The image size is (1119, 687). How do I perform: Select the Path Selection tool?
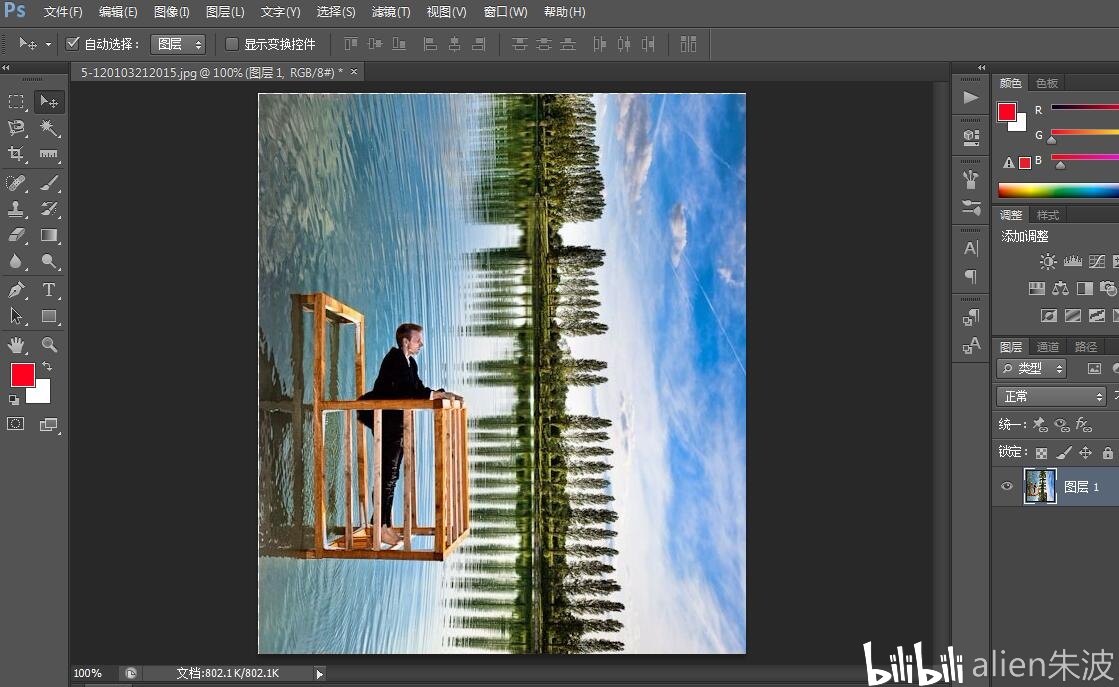(x=16, y=316)
